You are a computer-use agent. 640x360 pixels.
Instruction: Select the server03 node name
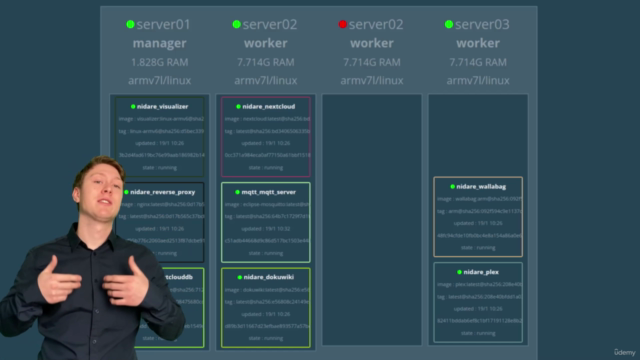coord(482,24)
